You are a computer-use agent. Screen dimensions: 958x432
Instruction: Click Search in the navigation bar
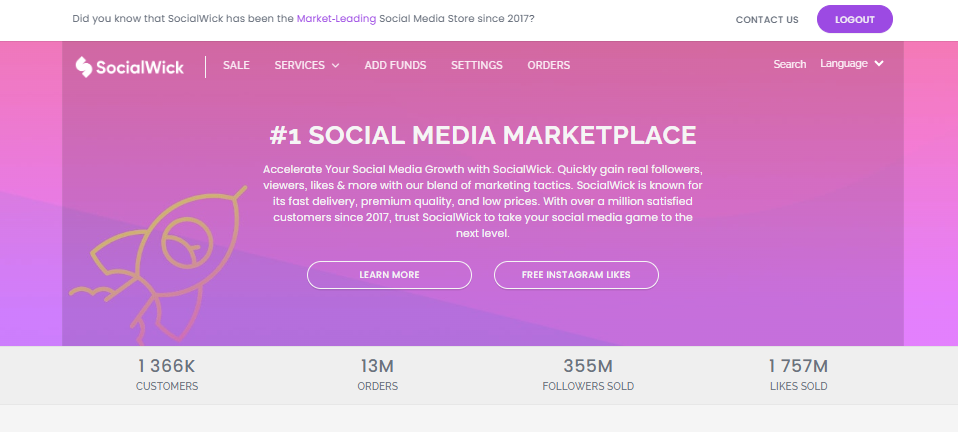pyautogui.click(x=789, y=64)
